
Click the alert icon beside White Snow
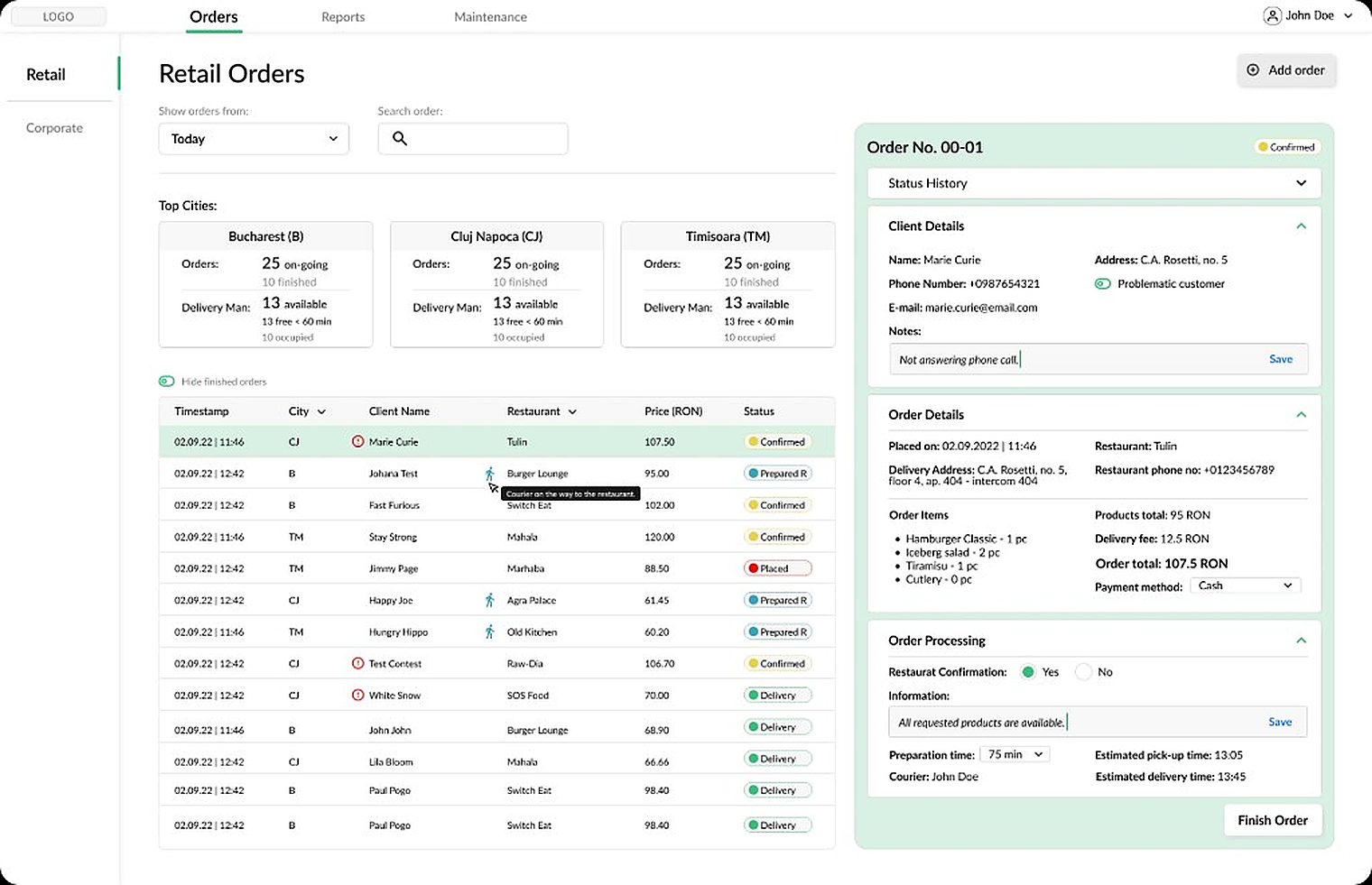pyautogui.click(x=357, y=695)
